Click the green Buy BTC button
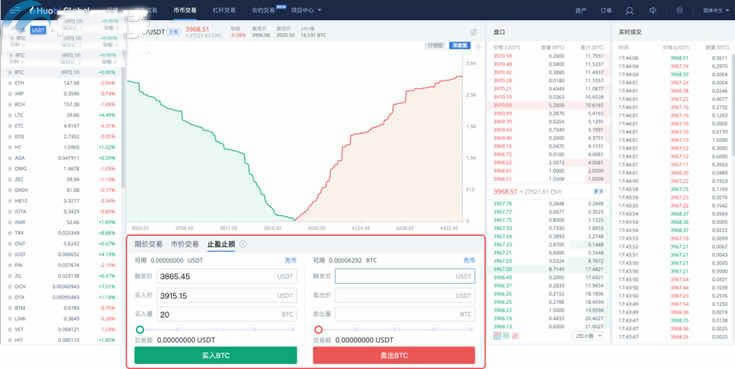735x369 pixels. coord(216,355)
